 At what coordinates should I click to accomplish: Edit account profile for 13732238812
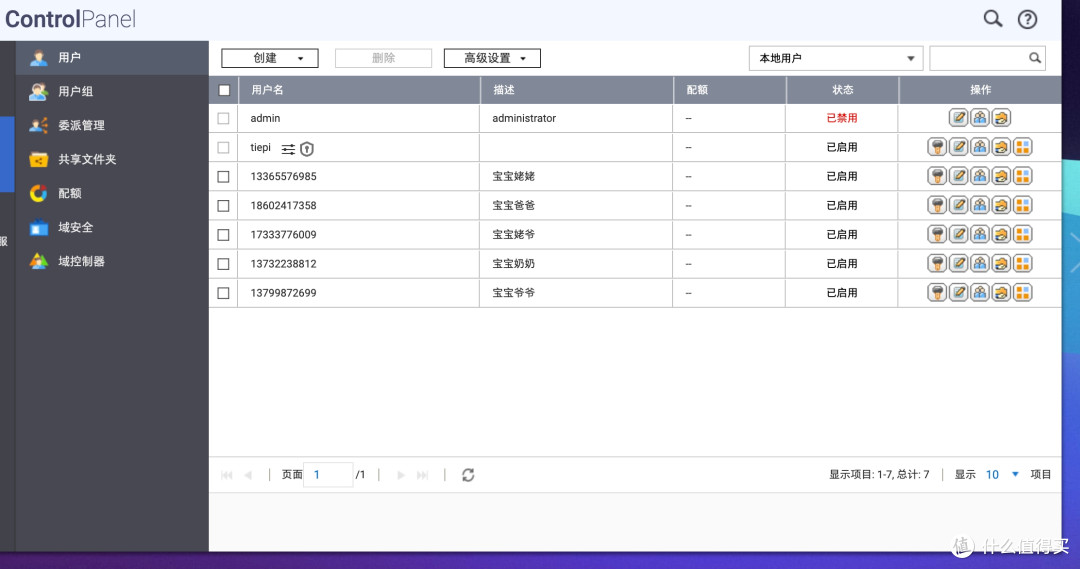(959, 263)
